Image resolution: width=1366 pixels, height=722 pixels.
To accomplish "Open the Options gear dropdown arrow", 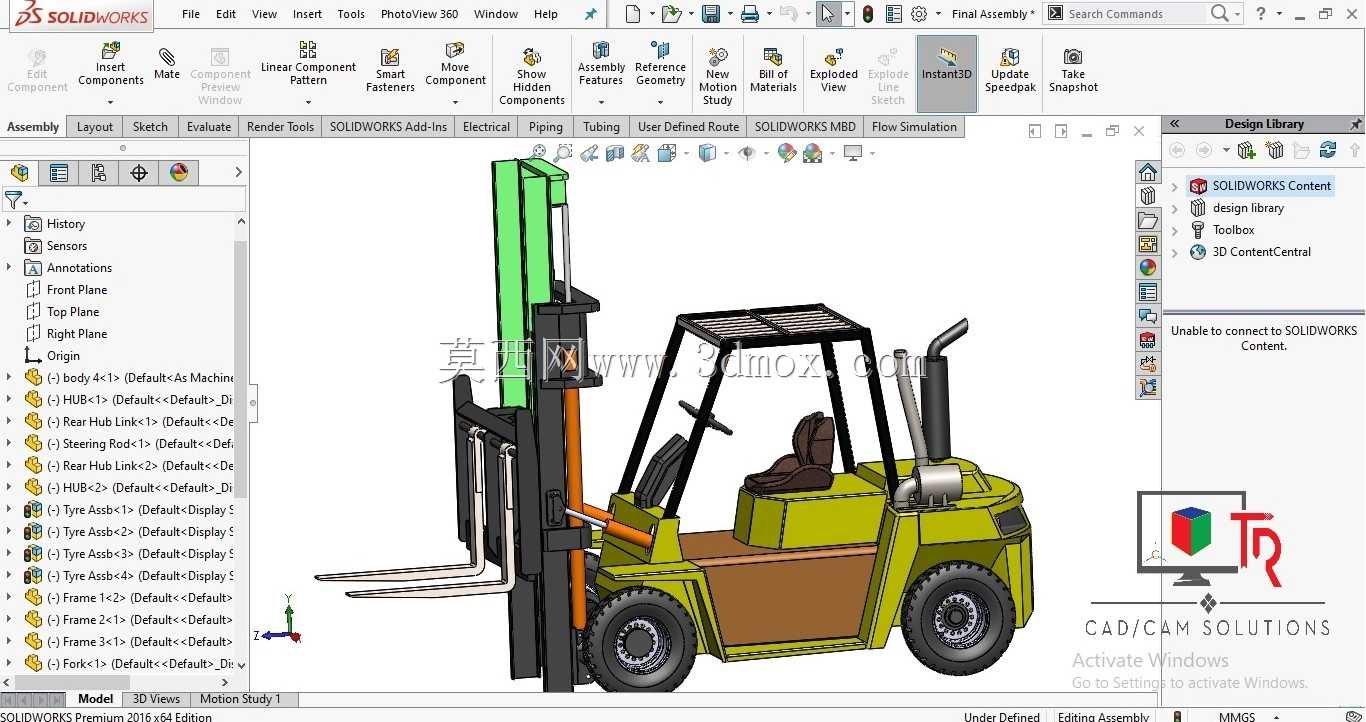I will (937, 15).
